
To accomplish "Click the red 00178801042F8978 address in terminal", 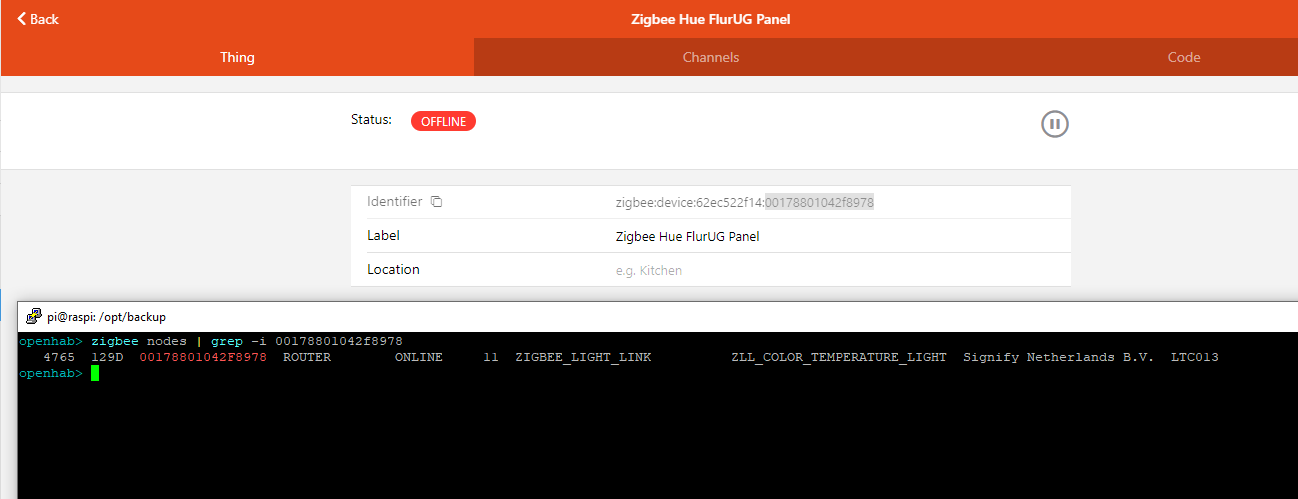I will pos(203,357).
